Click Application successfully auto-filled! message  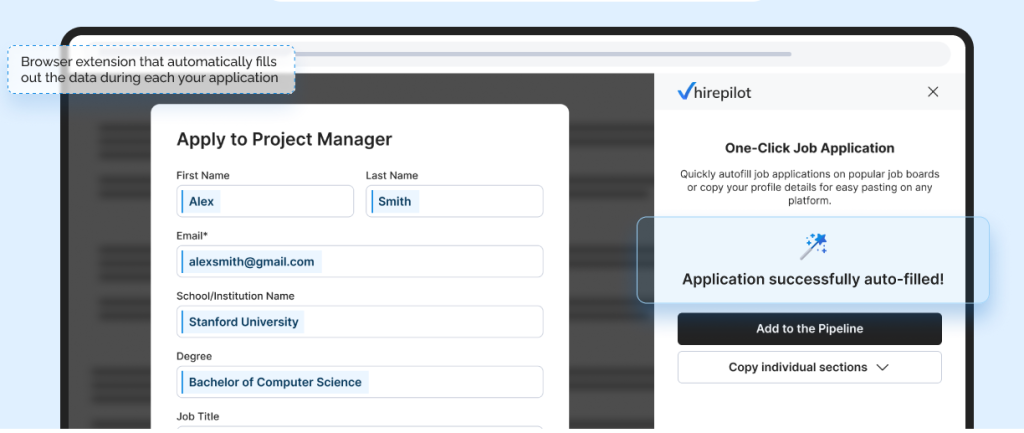813,280
